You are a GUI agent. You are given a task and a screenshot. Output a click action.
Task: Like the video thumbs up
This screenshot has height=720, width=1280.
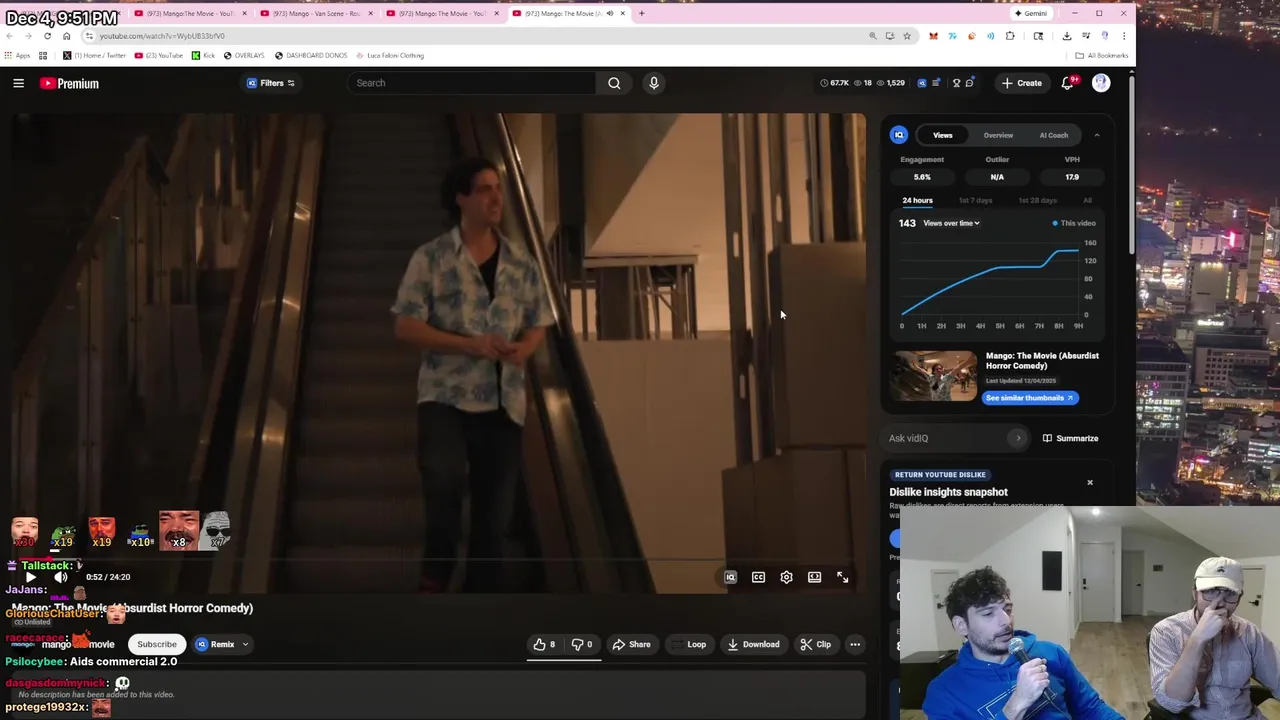[544, 644]
